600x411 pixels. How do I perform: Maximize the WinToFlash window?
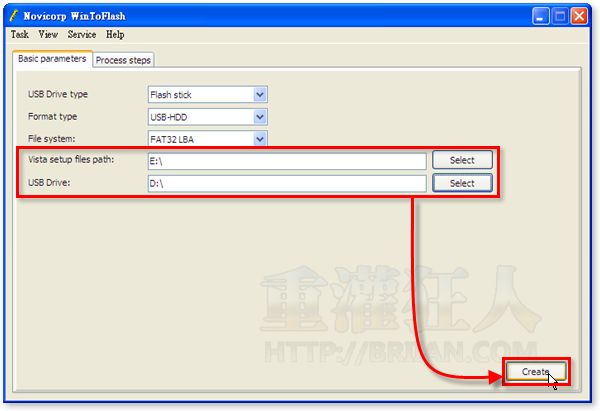560,16
